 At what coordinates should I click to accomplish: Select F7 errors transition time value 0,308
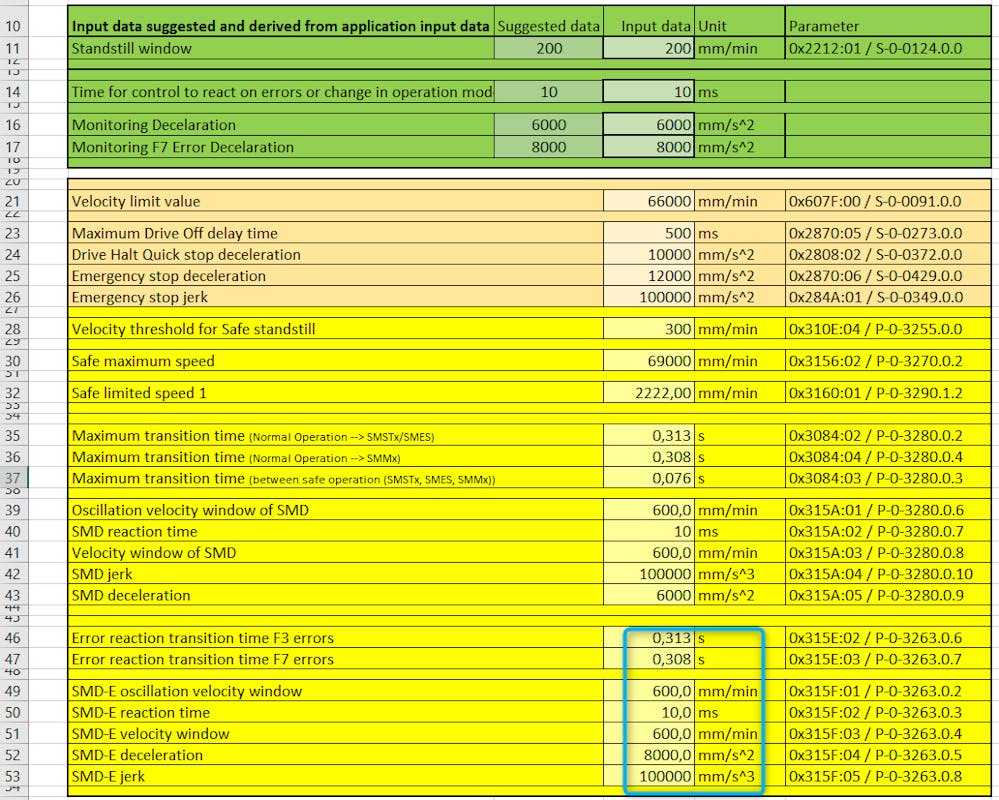click(649, 659)
